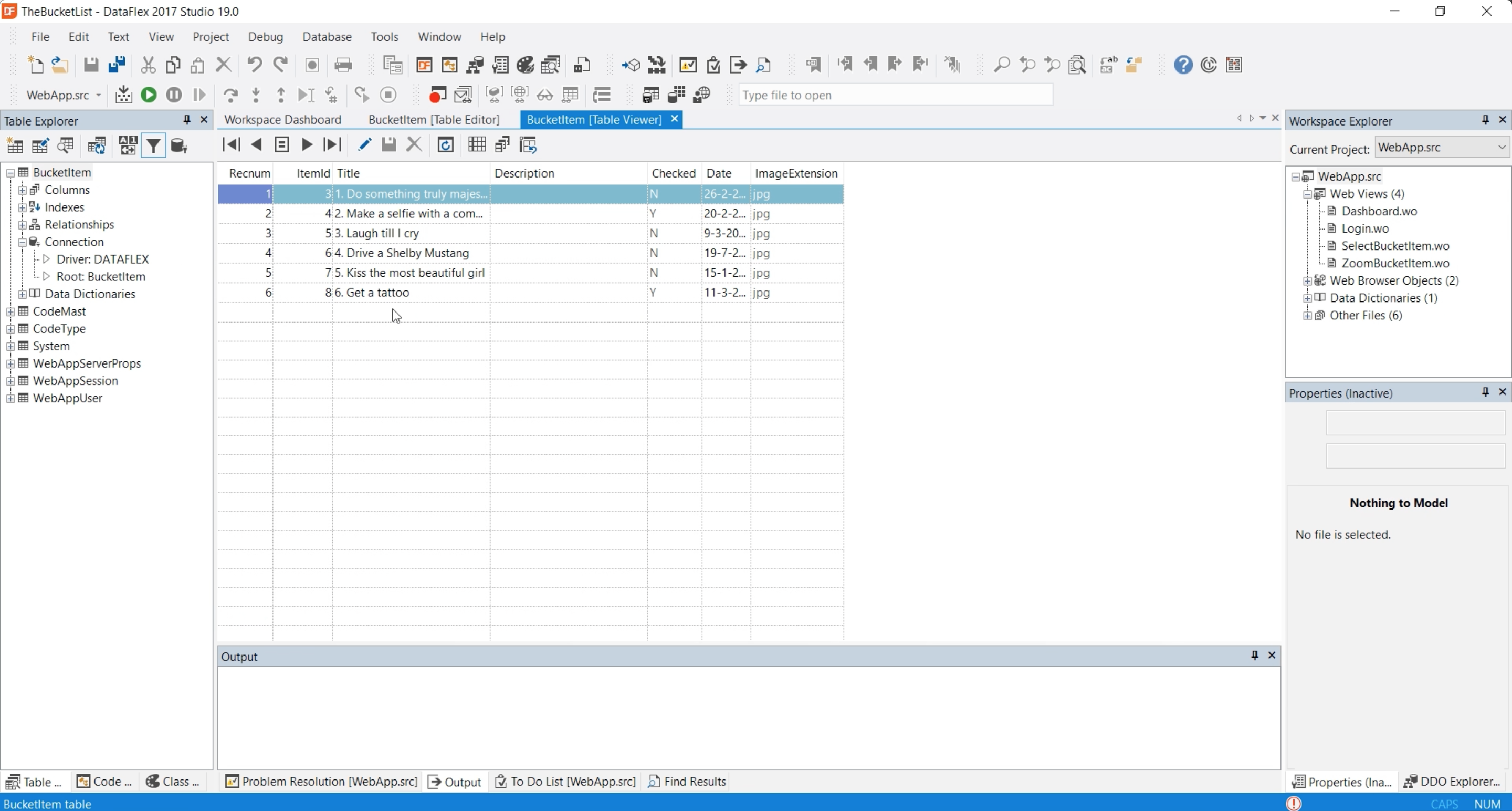Jump to first record in Table Viewer
This screenshot has width=1512, height=811.
tap(231, 145)
